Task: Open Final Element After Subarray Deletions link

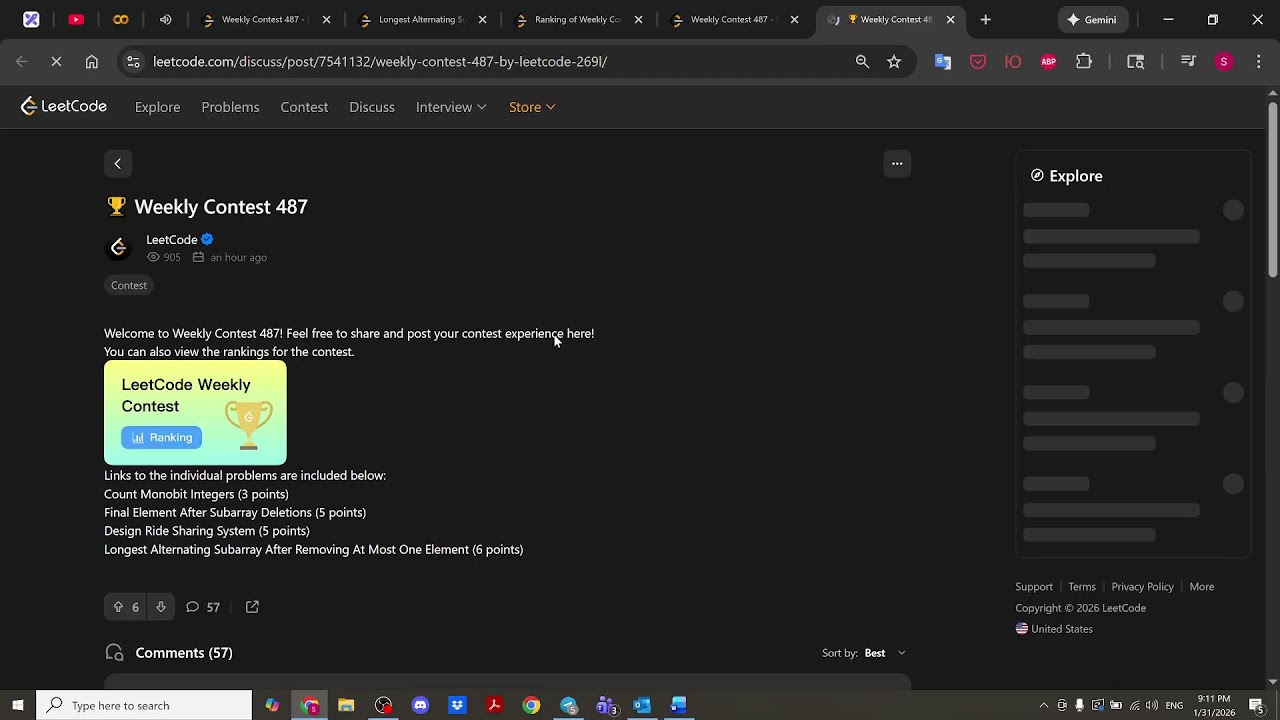Action: [235, 512]
